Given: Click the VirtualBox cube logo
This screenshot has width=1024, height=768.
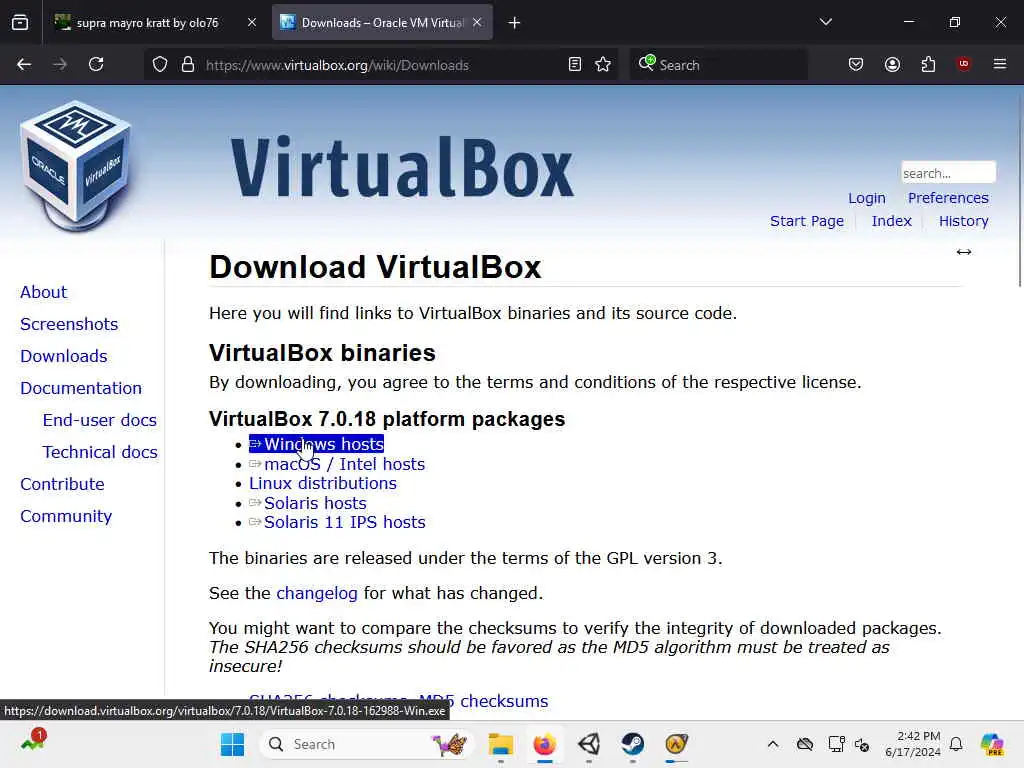Looking at the screenshot, I should click(x=75, y=165).
